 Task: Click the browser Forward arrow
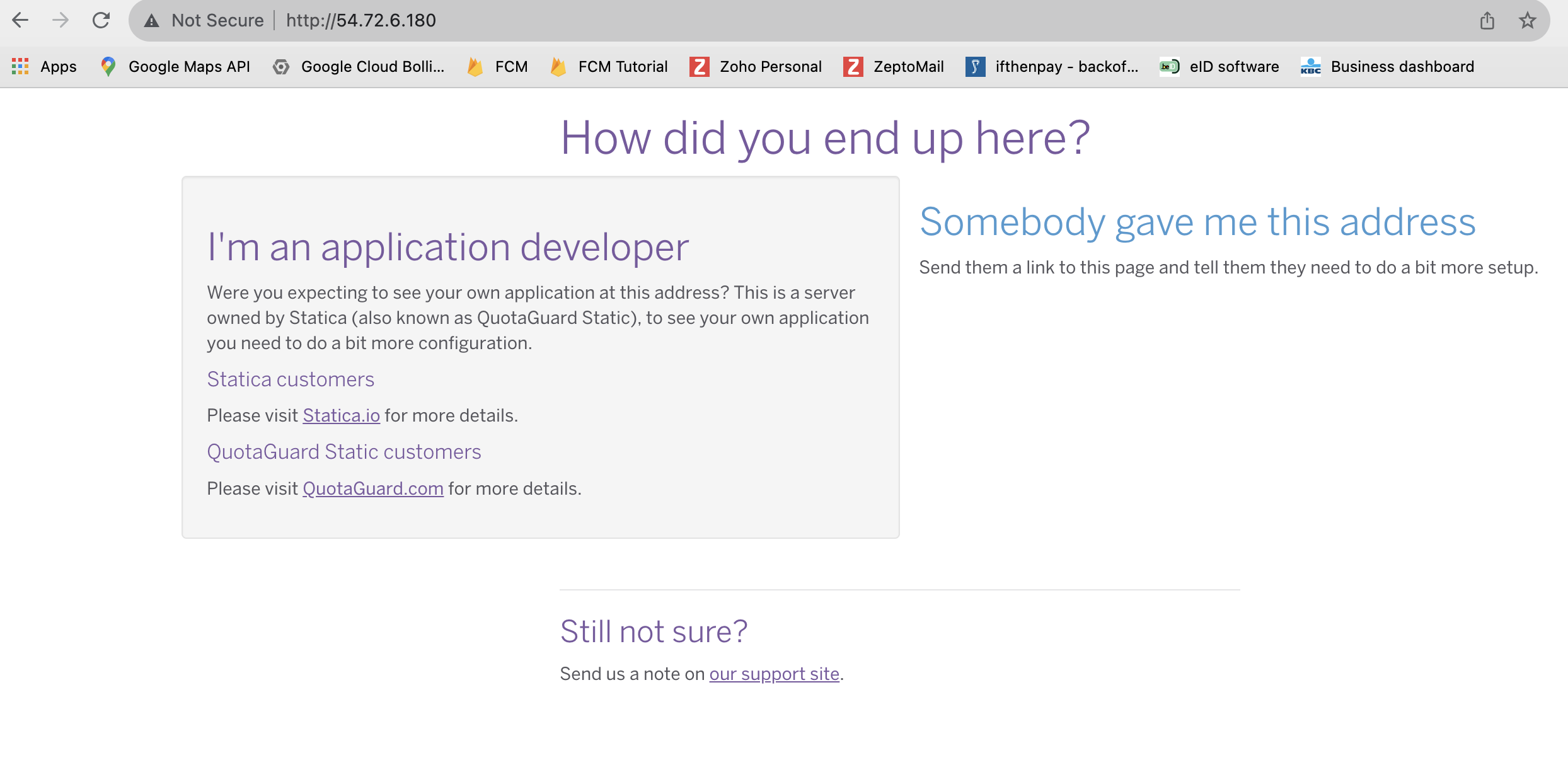[61, 20]
